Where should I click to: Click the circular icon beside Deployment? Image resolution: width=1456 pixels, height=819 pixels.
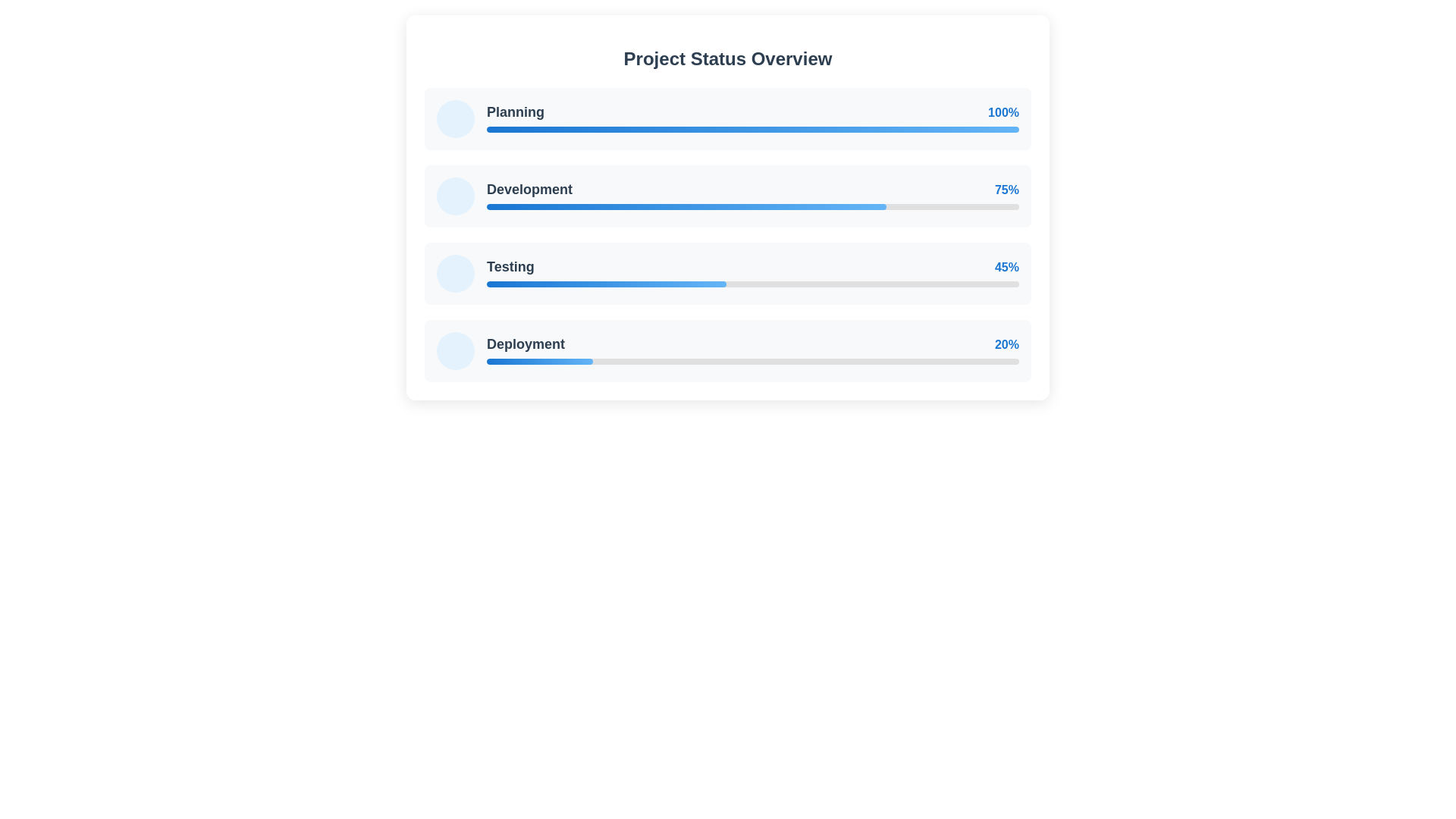tap(455, 350)
